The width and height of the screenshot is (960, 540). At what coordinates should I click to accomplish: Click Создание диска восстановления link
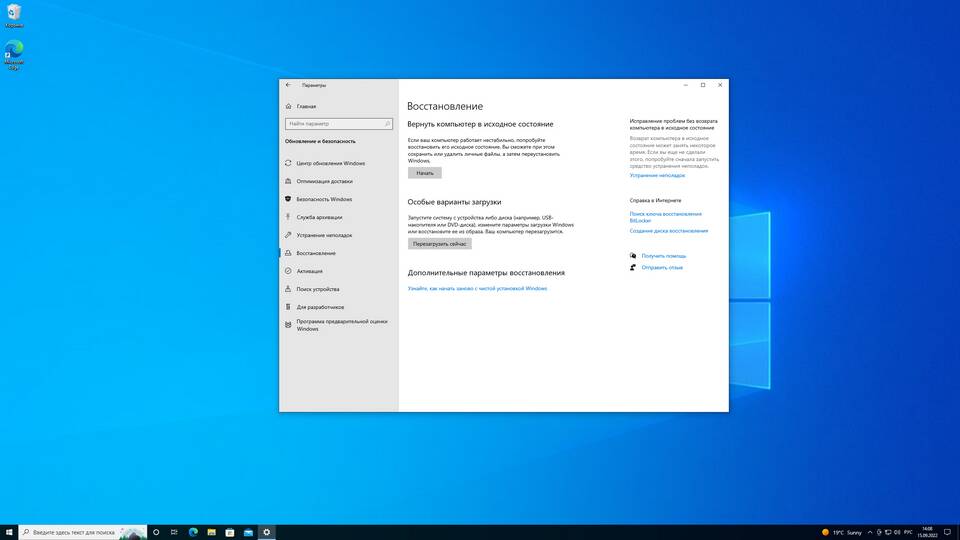click(x=668, y=231)
